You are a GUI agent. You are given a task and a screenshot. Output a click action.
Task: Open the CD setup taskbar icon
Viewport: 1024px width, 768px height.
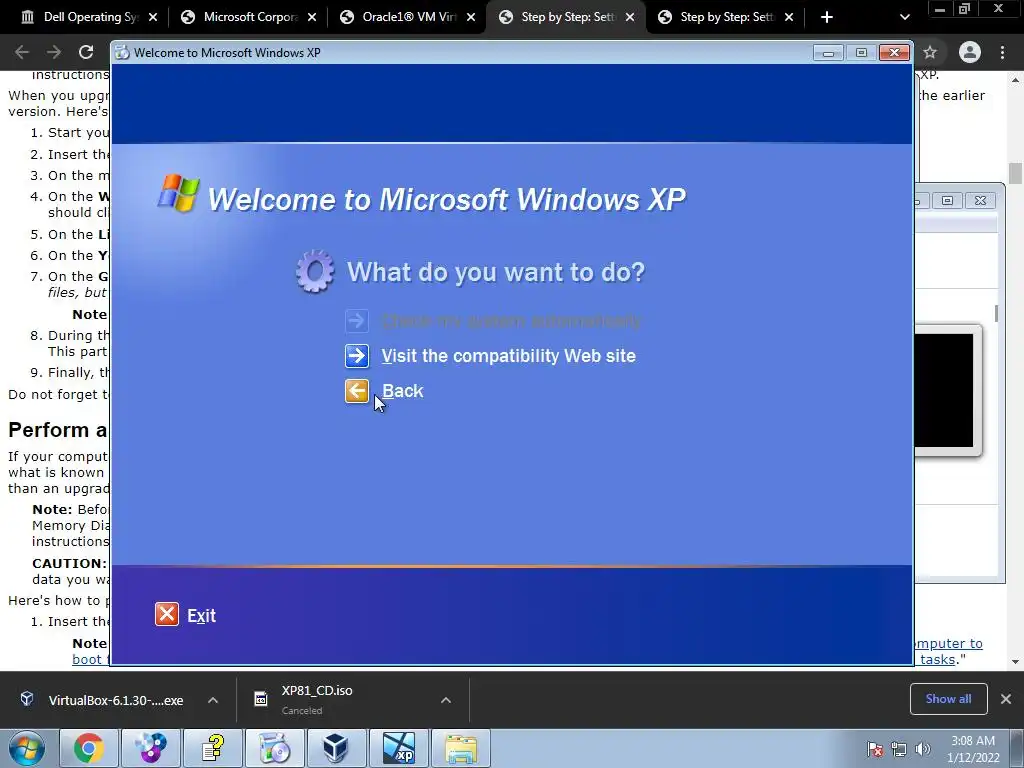click(274, 748)
